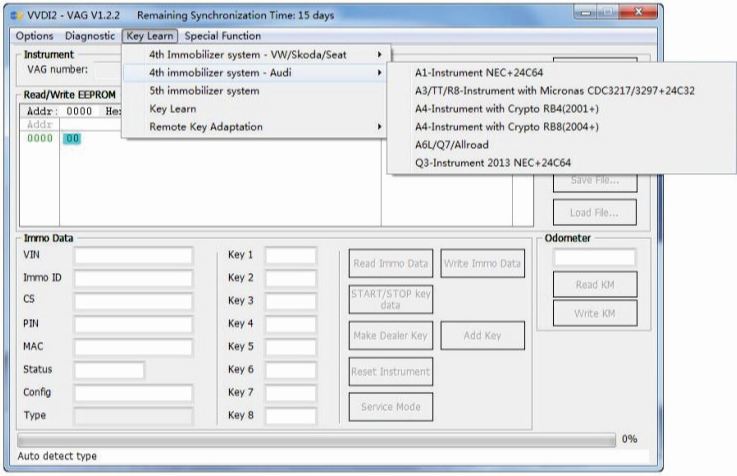This screenshot has width=737, height=476.
Task: Focus the Key 4 field
Action: pos(291,324)
